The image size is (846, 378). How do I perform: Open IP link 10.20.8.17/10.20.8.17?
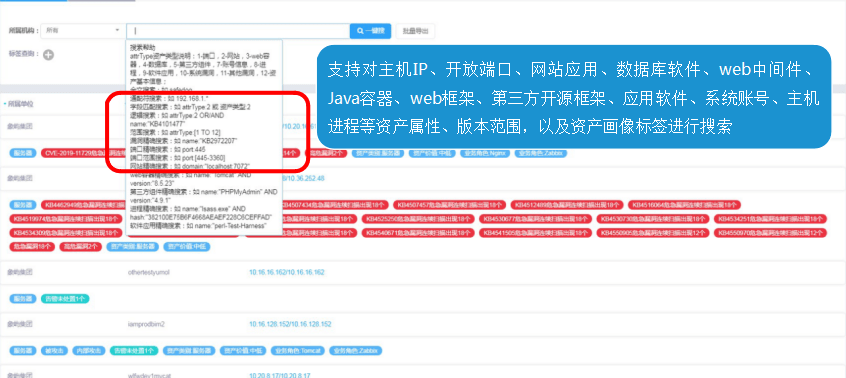click(x=279, y=375)
